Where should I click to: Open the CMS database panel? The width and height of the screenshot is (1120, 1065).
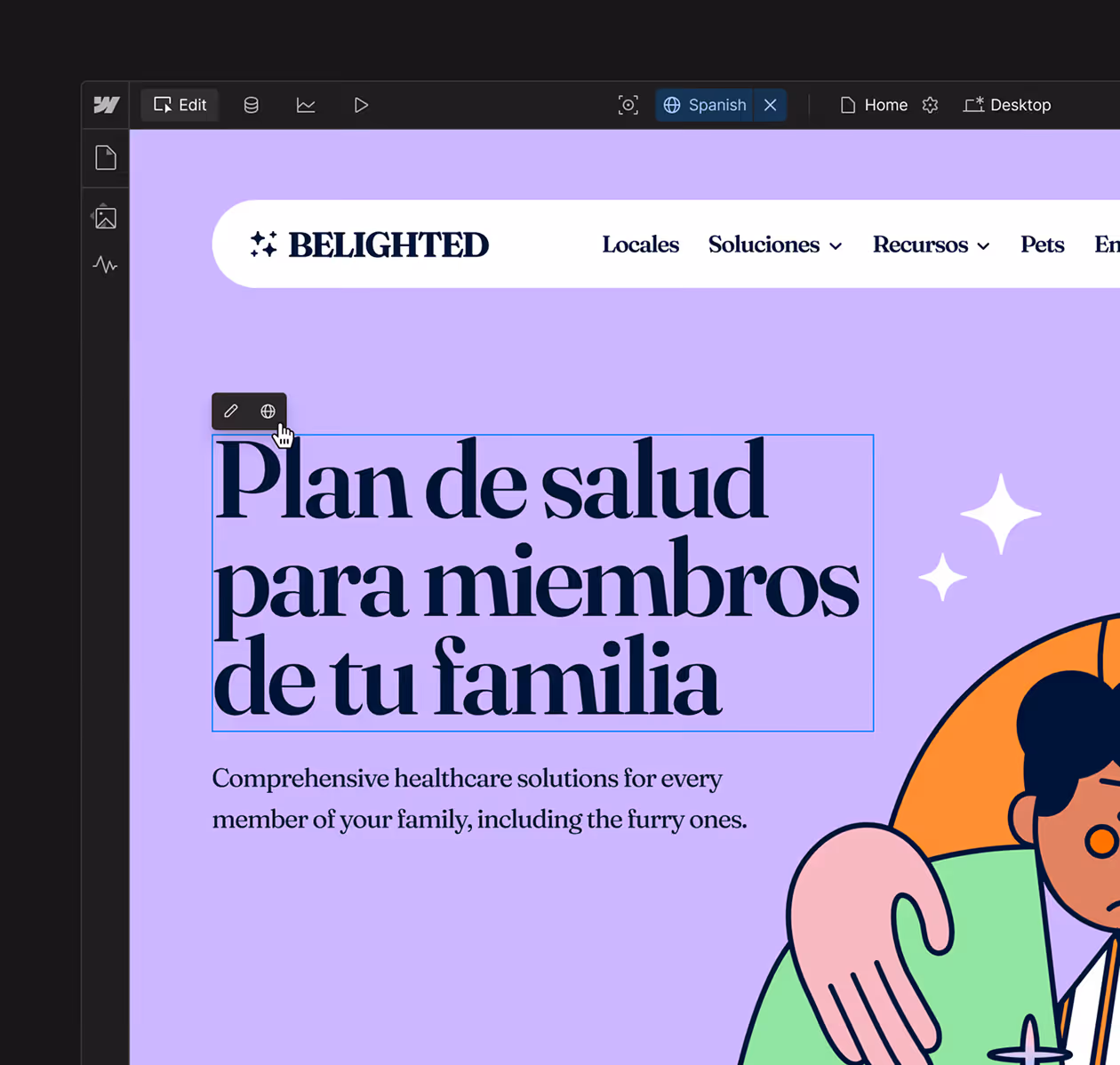coord(251,105)
